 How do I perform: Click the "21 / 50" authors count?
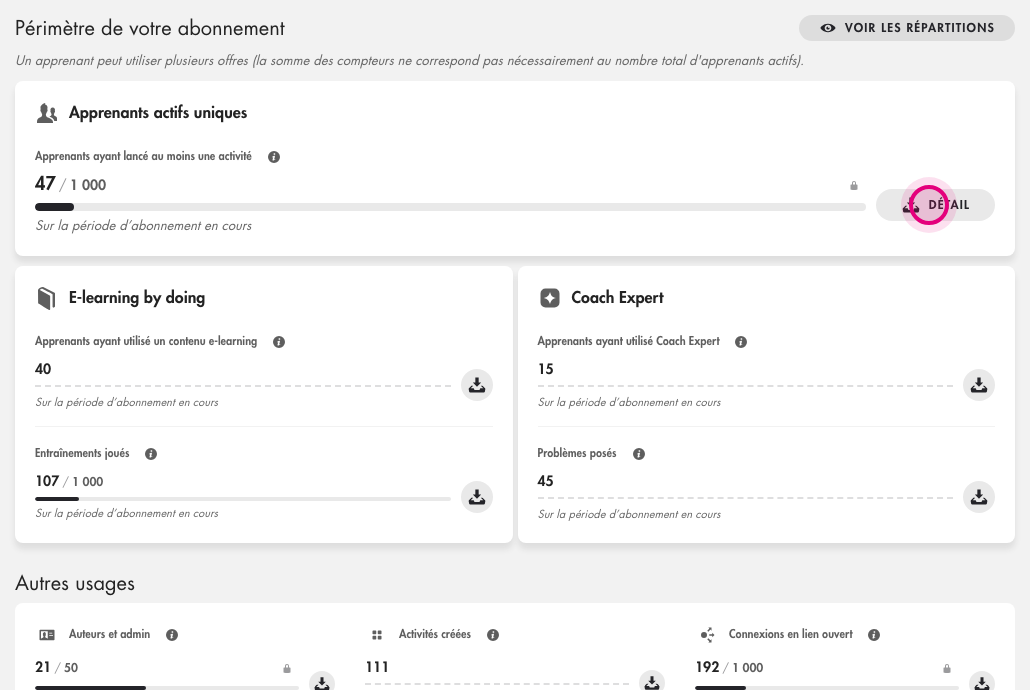56,667
